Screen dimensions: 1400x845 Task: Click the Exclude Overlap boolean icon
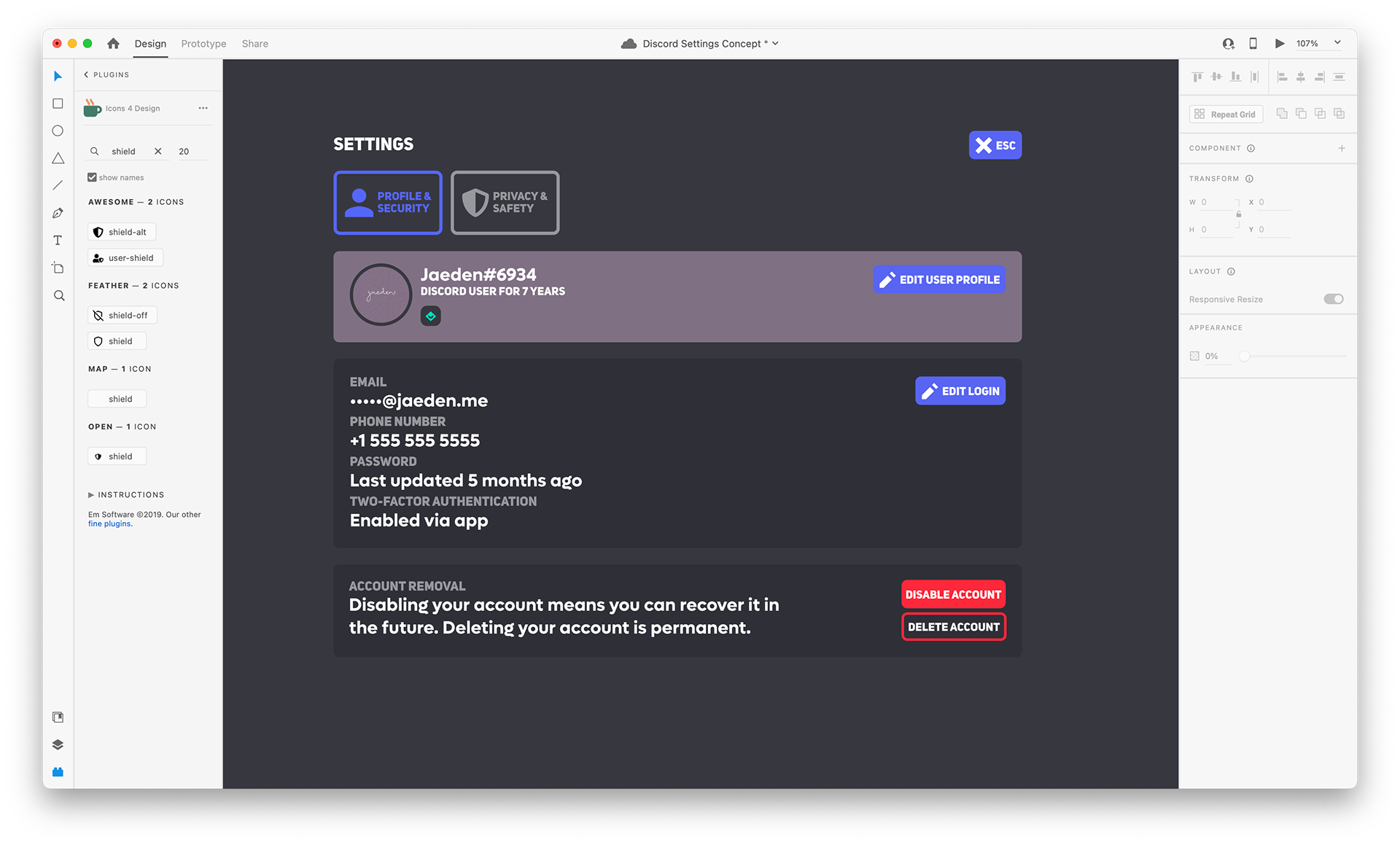point(1339,113)
